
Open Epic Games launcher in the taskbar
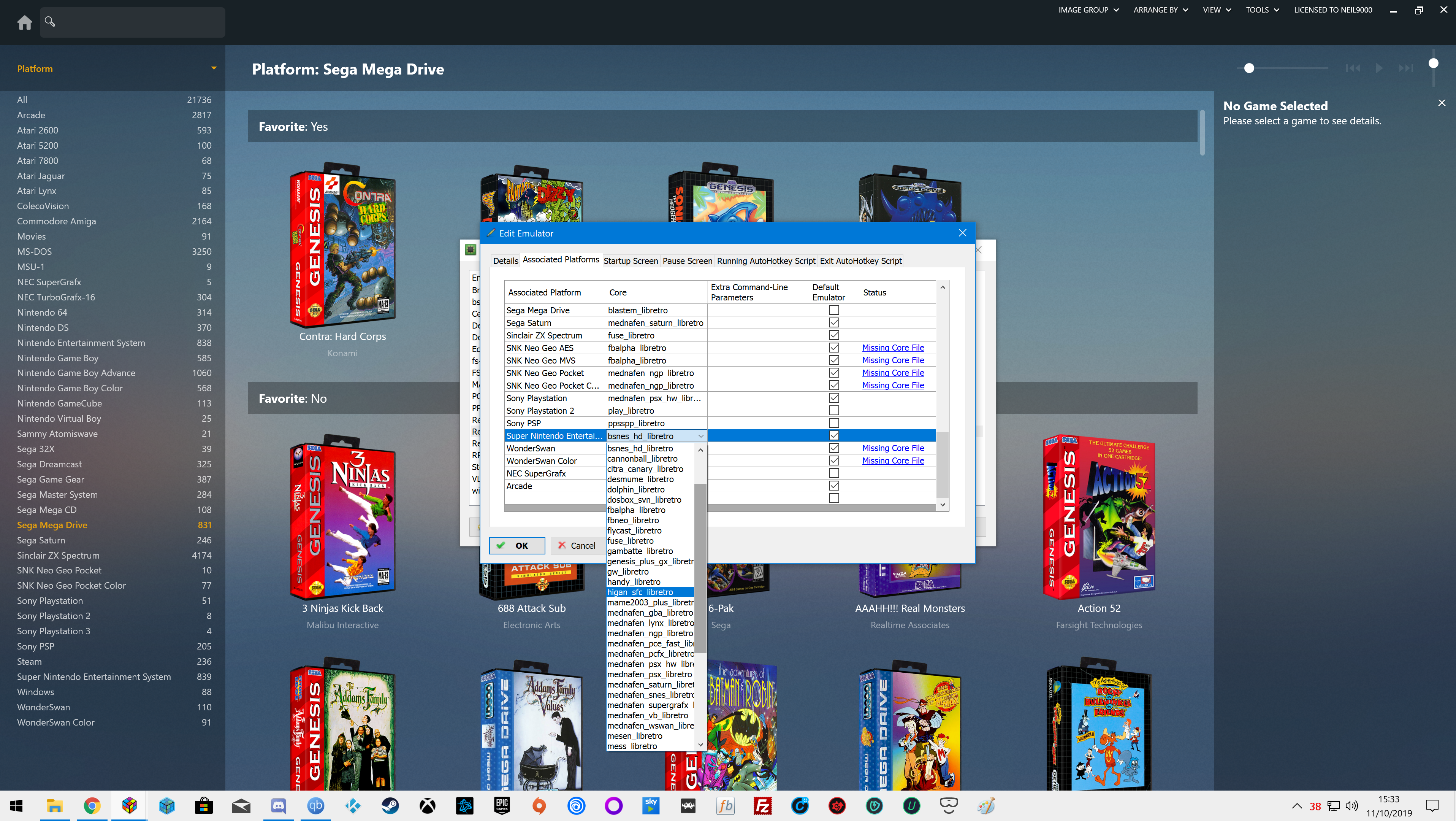pyautogui.click(x=502, y=806)
